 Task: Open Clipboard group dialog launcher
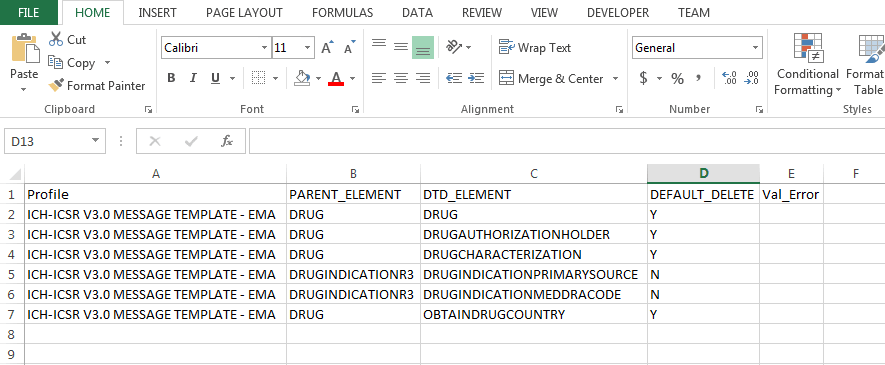[148, 110]
